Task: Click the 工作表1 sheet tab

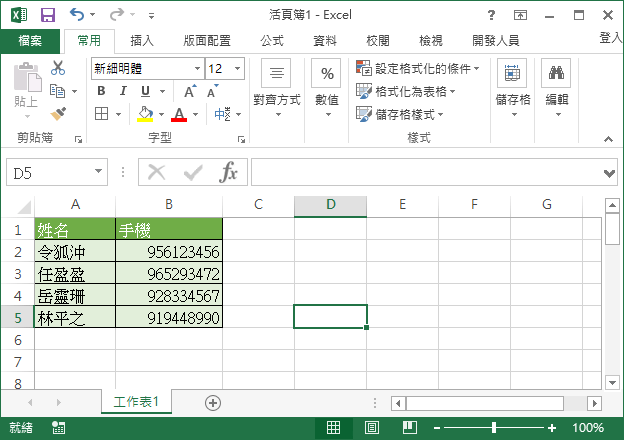Action: tap(136, 402)
